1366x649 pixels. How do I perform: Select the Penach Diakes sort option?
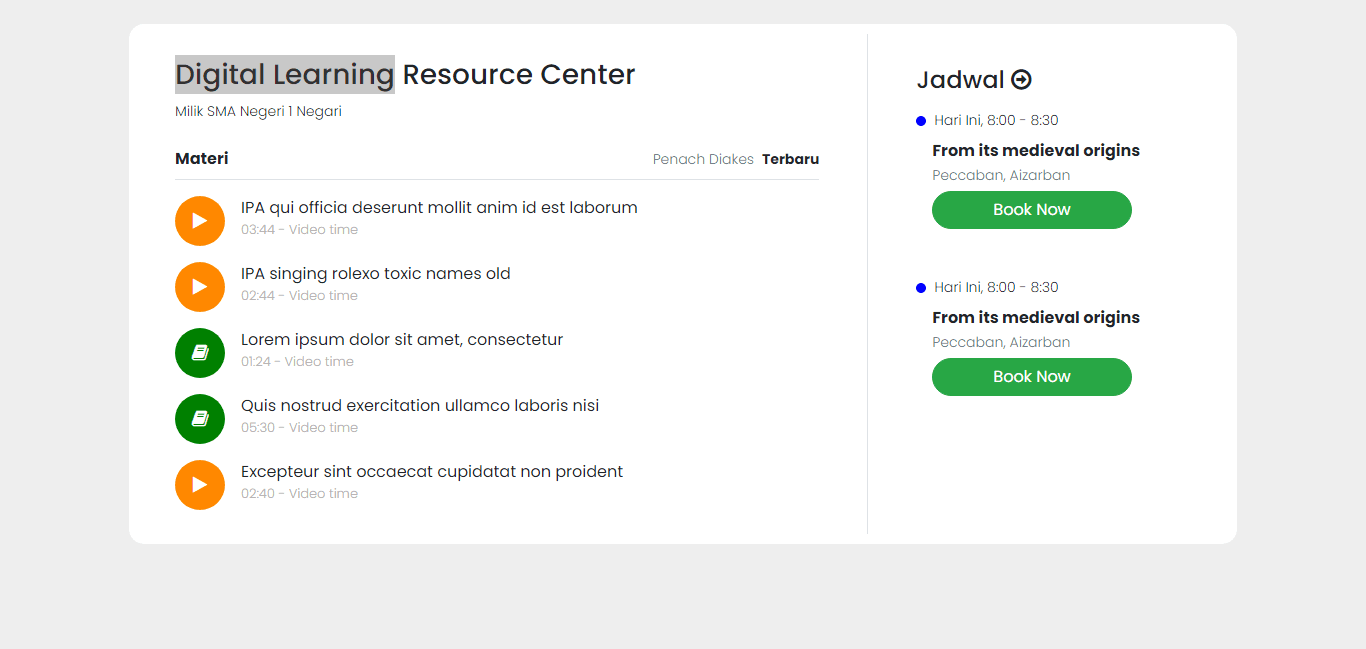[703, 158]
